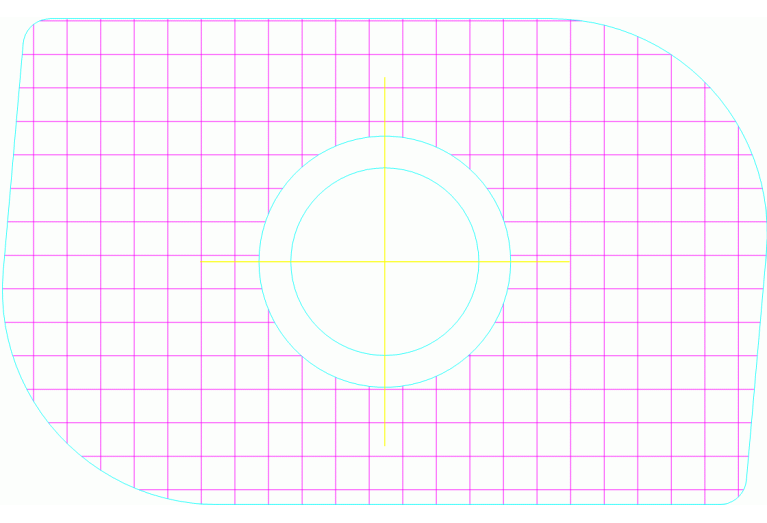
Task: Click top endpoint of vertical yellow centerline
Action: coord(384,78)
